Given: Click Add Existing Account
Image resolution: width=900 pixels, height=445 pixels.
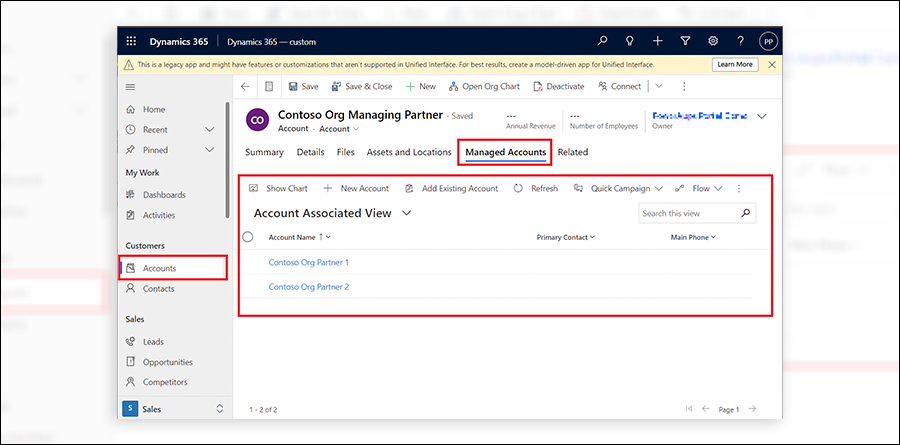Looking at the screenshot, I should coord(452,188).
